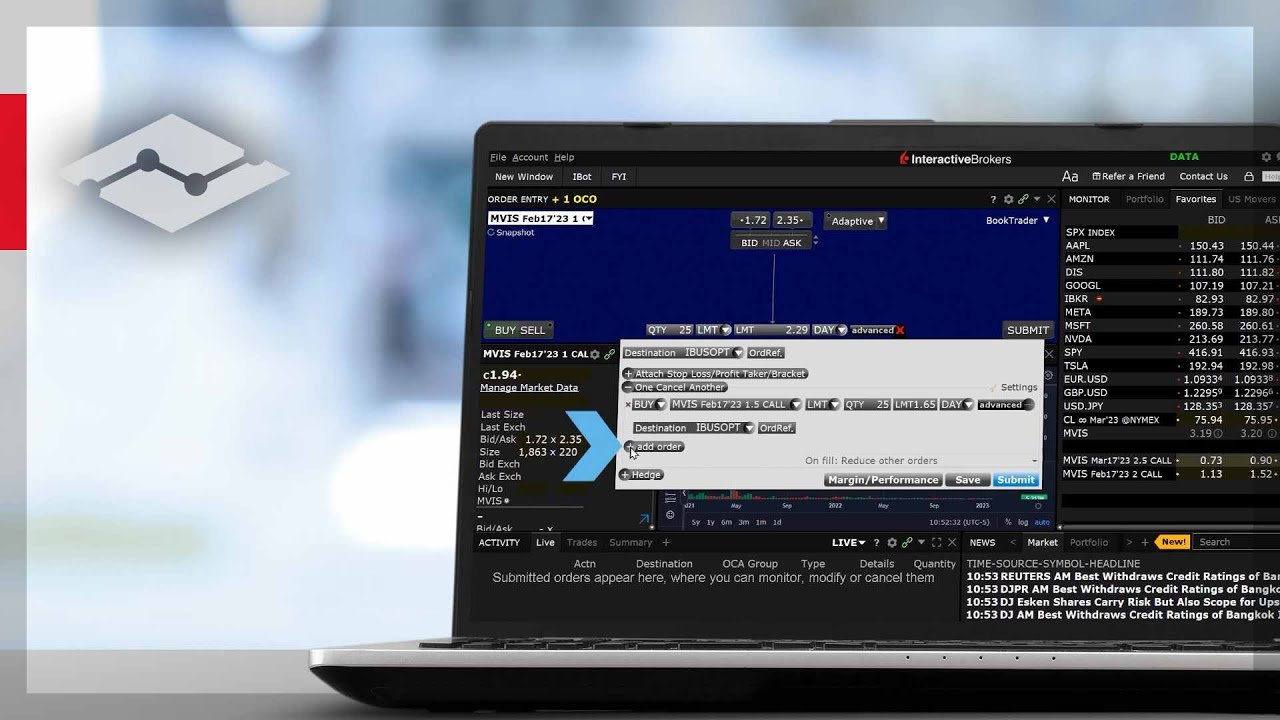Open the File menu
This screenshot has height=720, width=1280.
point(498,157)
